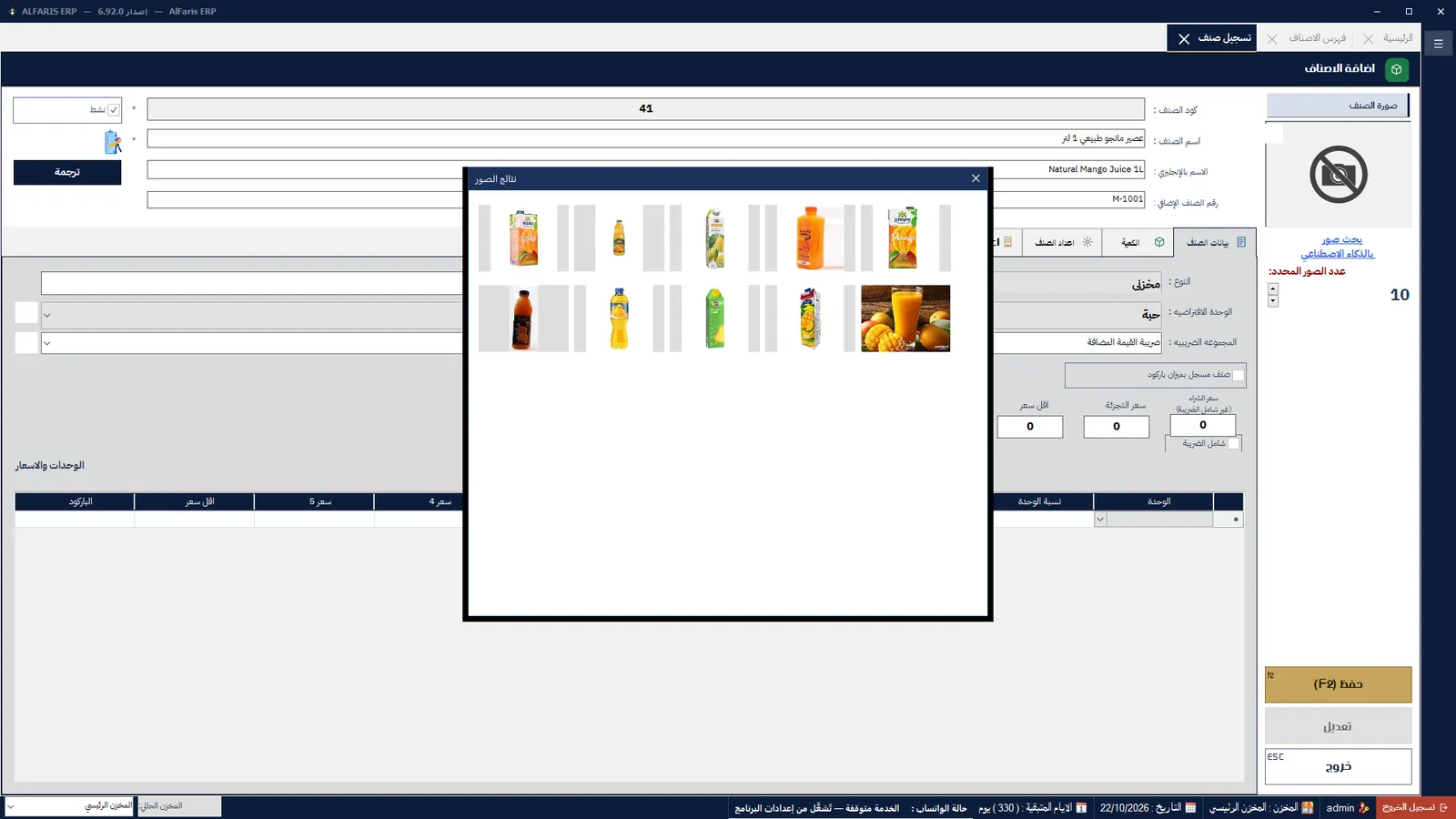The image size is (1456, 819).
Task: Click the remaining-days calendar icon in status bar
Action: [x=1081, y=808]
